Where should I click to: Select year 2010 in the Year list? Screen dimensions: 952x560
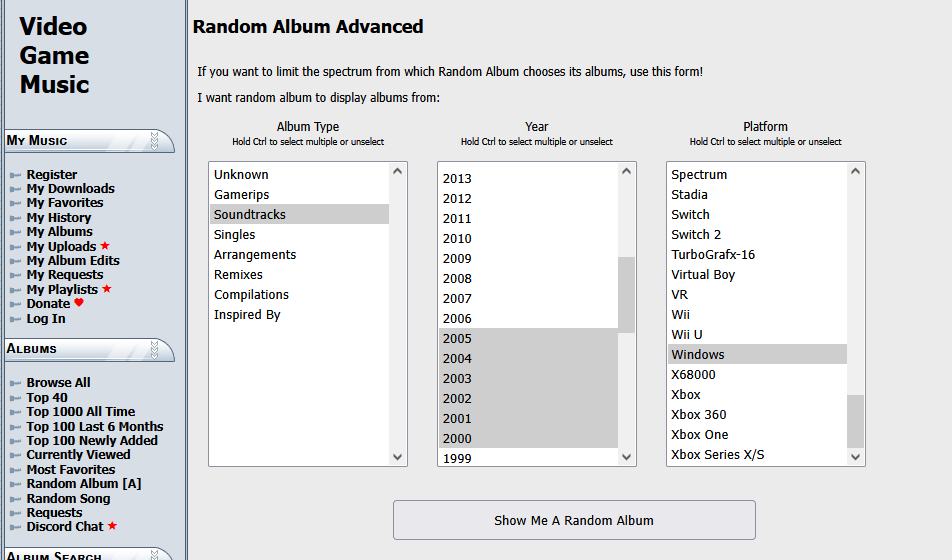click(x=457, y=238)
